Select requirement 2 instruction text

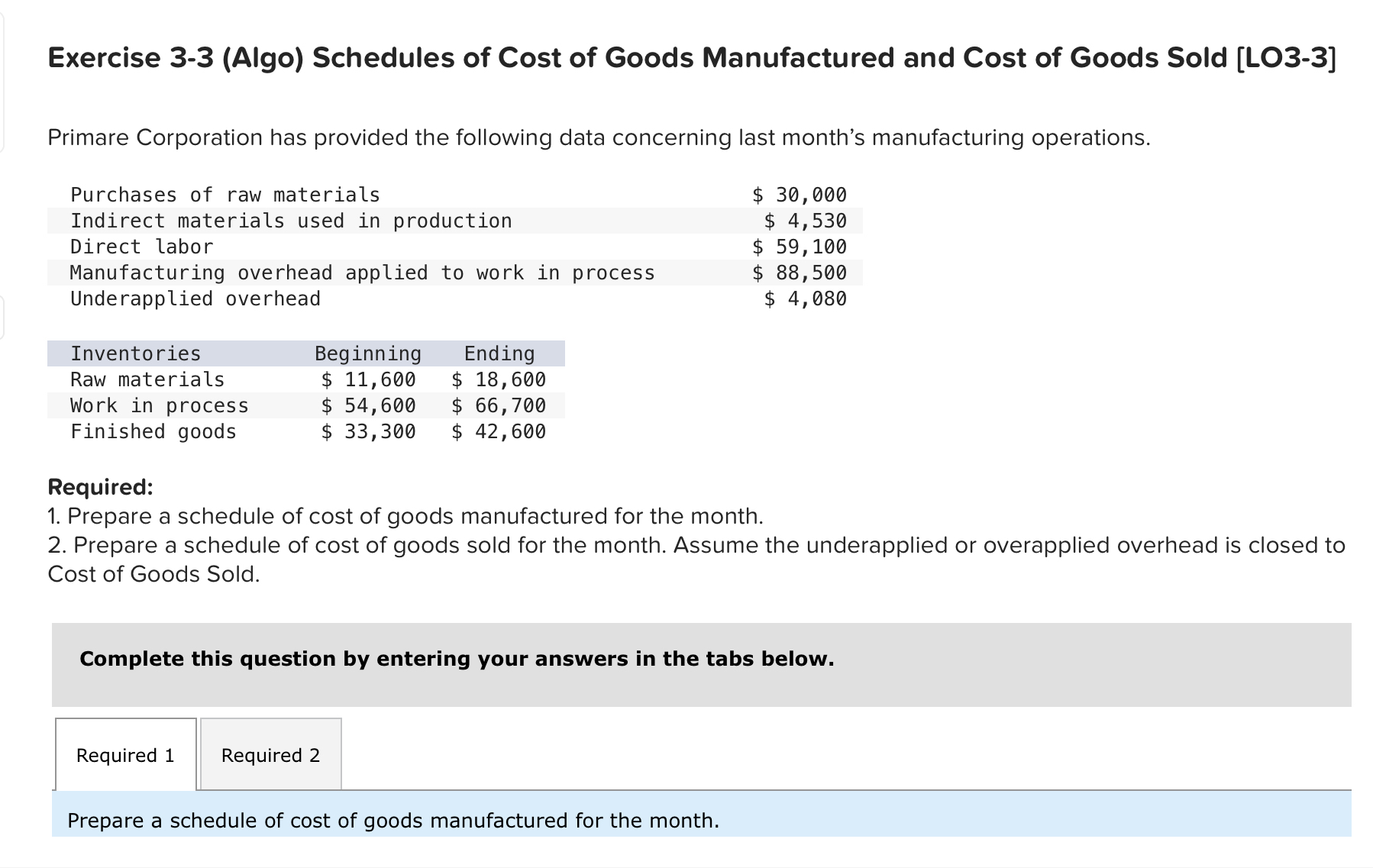tap(687, 545)
